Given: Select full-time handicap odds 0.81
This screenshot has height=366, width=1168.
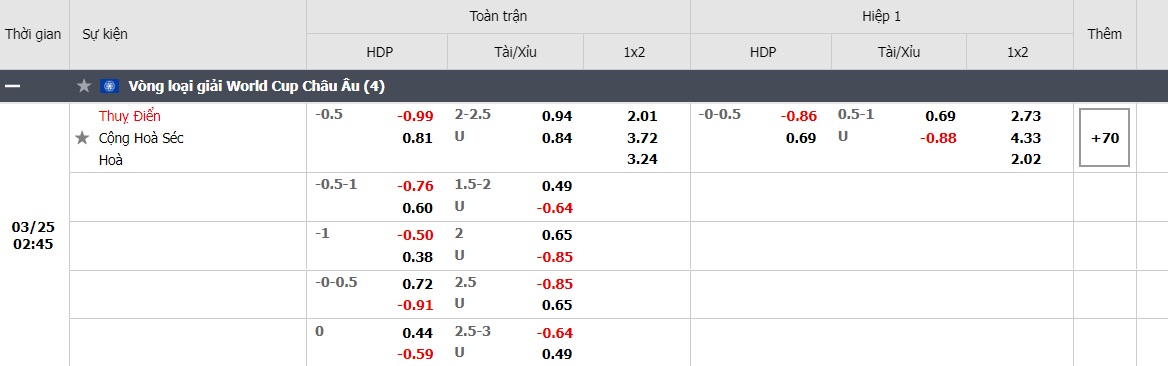Looking at the screenshot, I should pos(418,138).
